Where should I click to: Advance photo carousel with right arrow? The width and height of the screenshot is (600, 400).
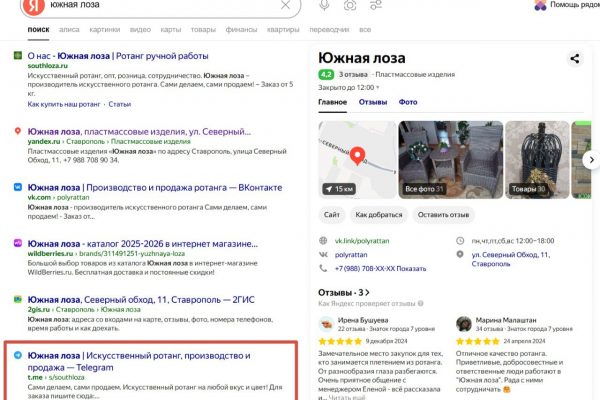click(x=591, y=160)
